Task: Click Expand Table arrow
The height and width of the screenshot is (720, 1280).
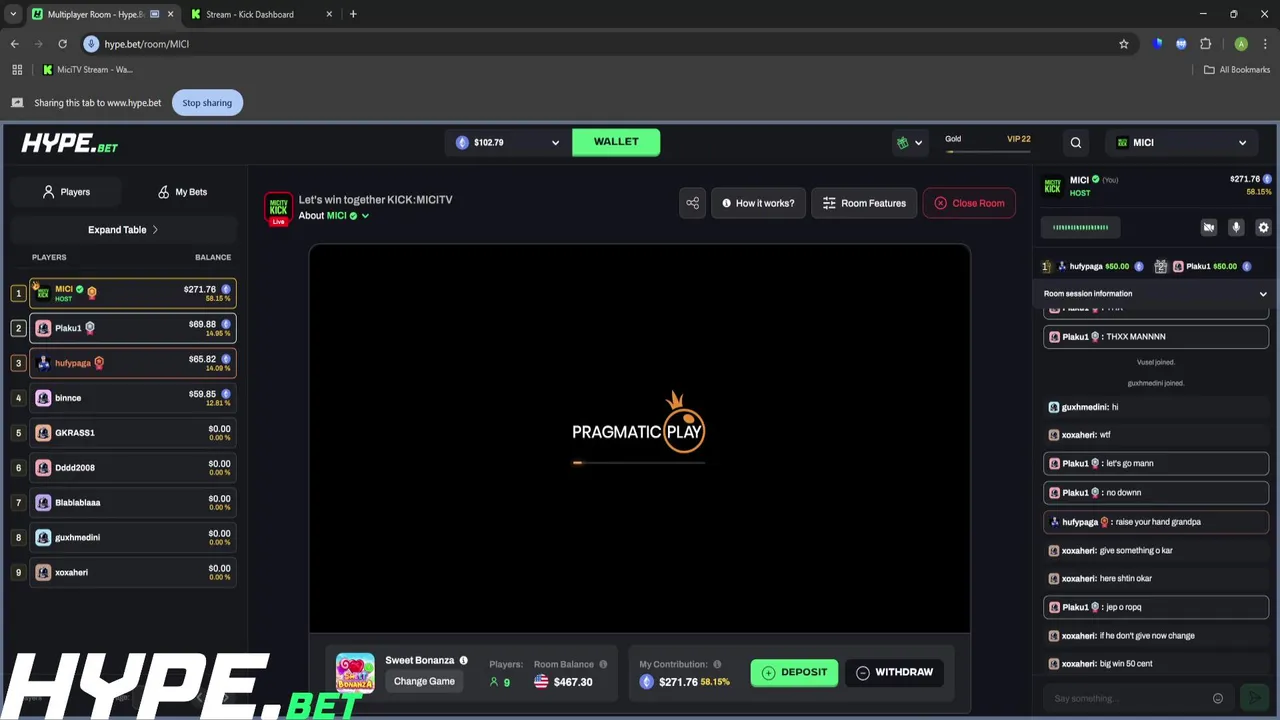Action: click(x=155, y=230)
